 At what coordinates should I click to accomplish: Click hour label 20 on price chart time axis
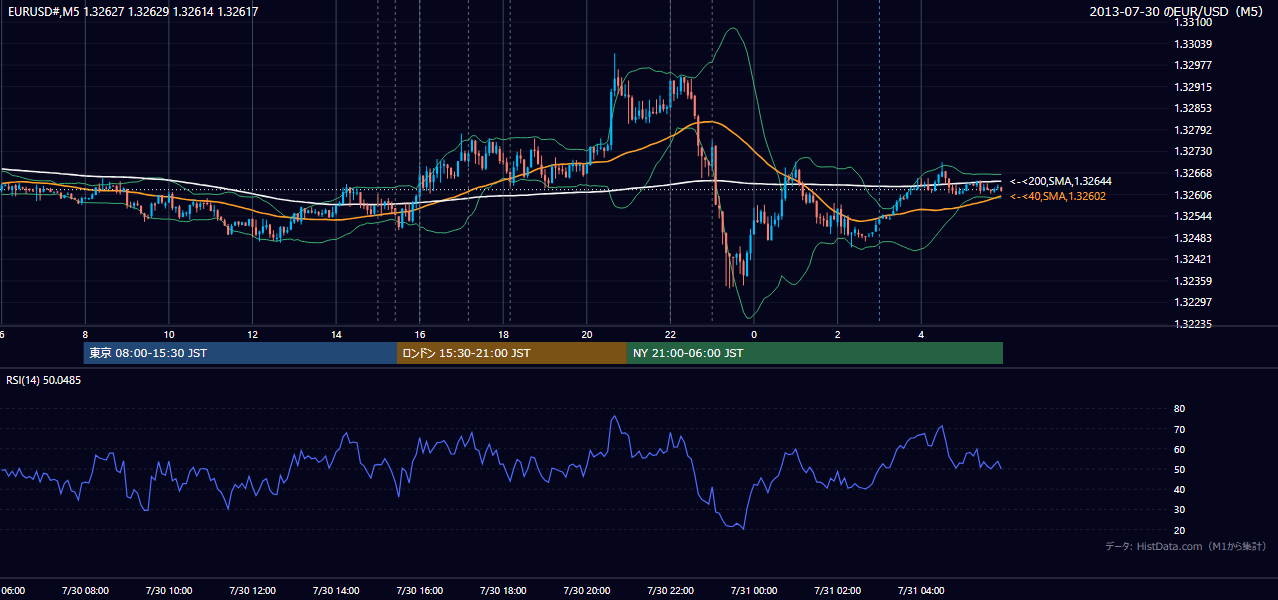[587, 334]
